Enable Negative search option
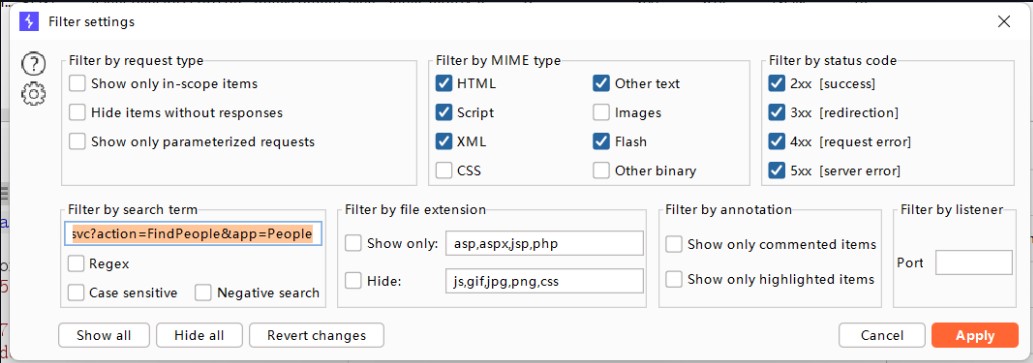Screen dimensions: 1033x363 (x=204, y=293)
